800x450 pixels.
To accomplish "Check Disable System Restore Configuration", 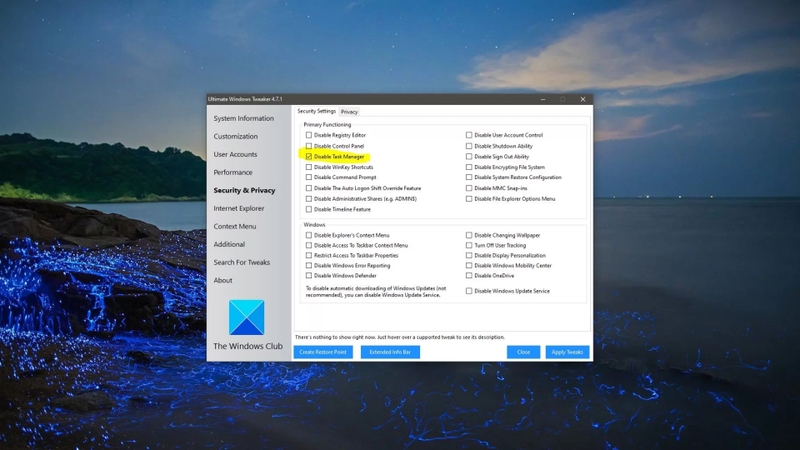I will pyautogui.click(x=469, y=177).
